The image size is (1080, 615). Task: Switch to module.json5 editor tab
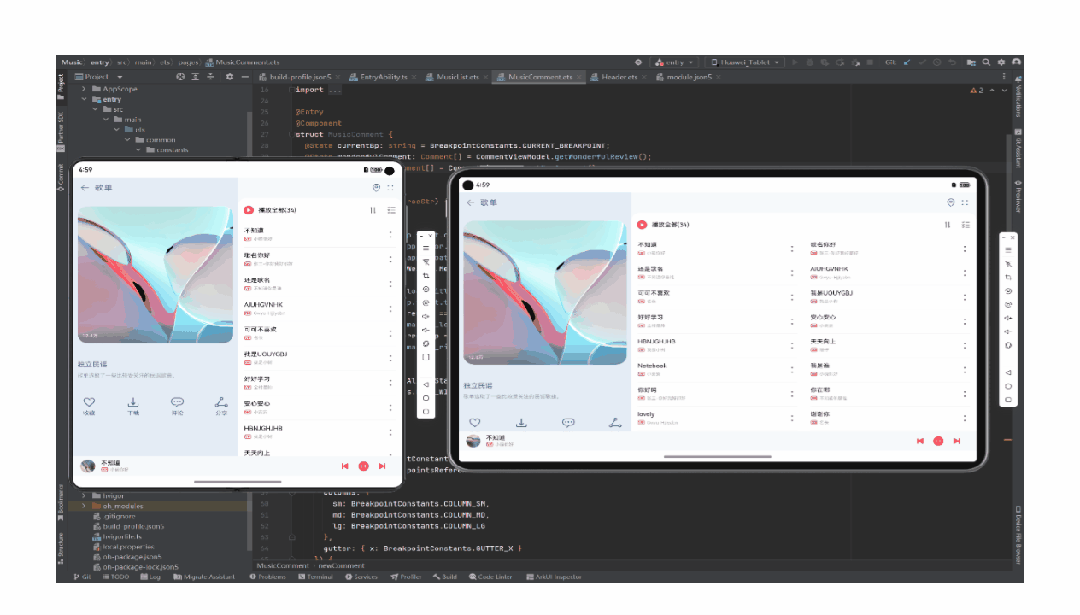[688, 76]
